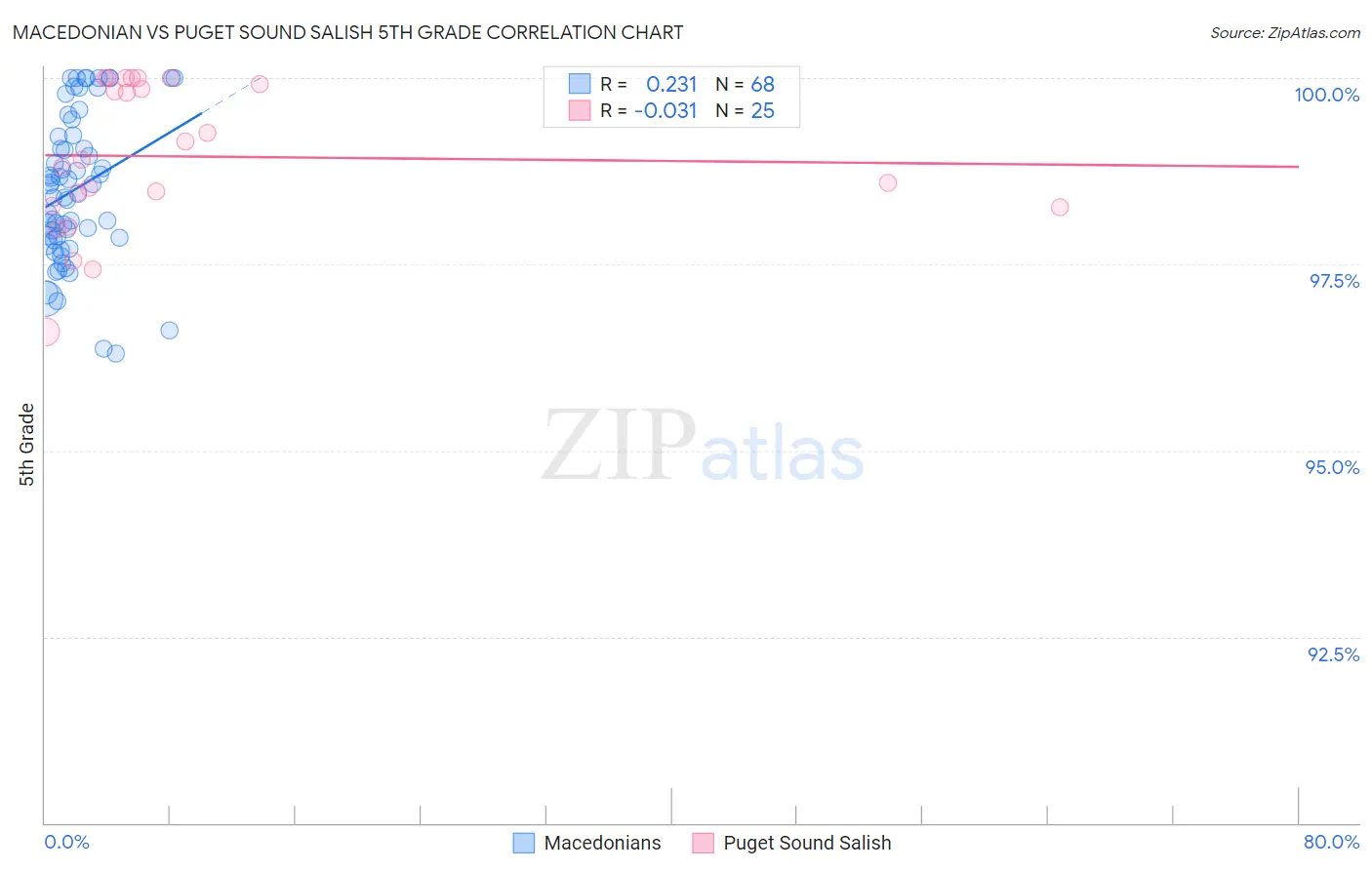The width and height of the screenshot is (1372, 870).
Task: Click the 97.5% y-axis label
Action: click(x=1334, y=281)
